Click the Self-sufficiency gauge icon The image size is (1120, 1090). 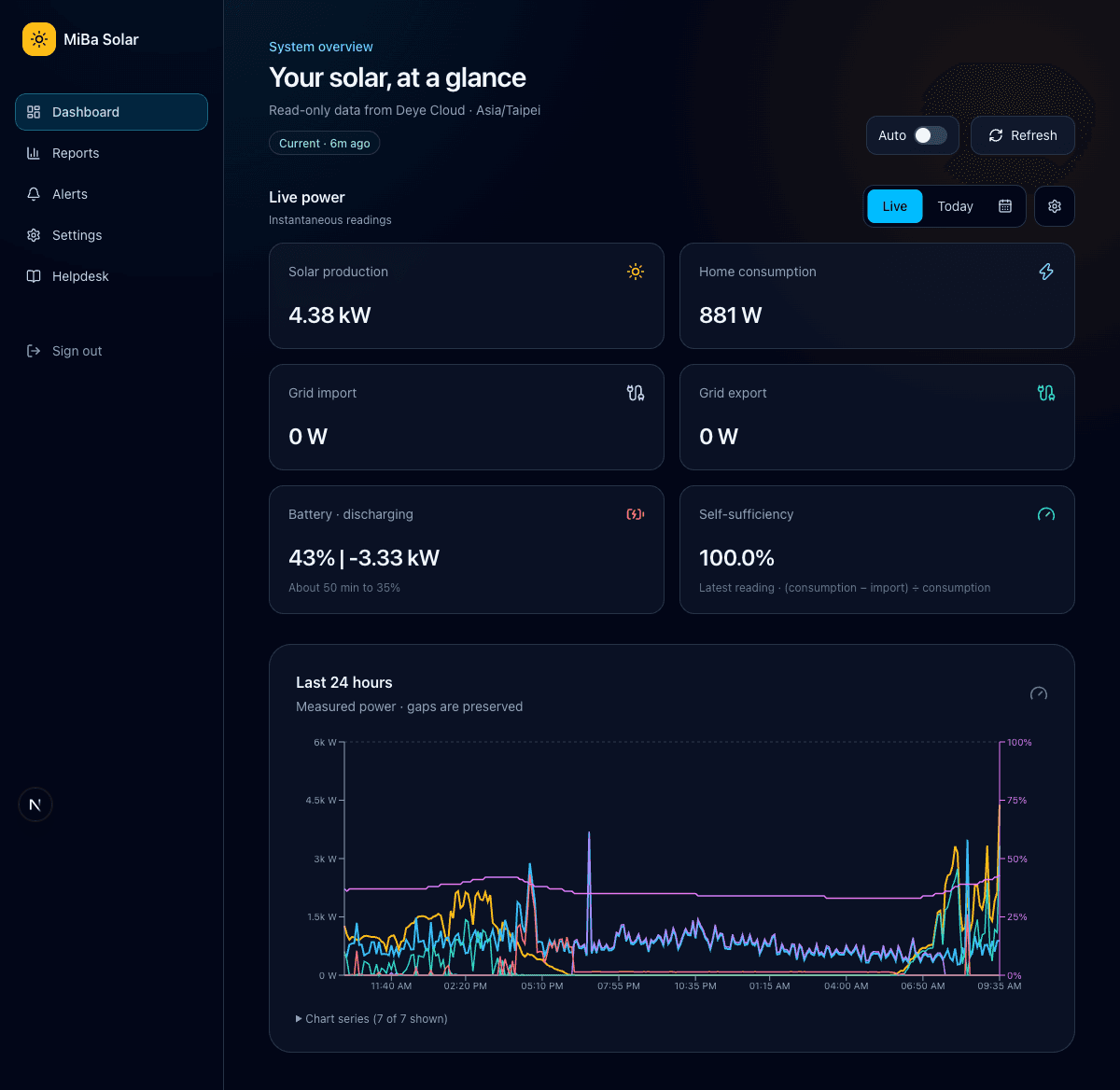[1046, 514]
